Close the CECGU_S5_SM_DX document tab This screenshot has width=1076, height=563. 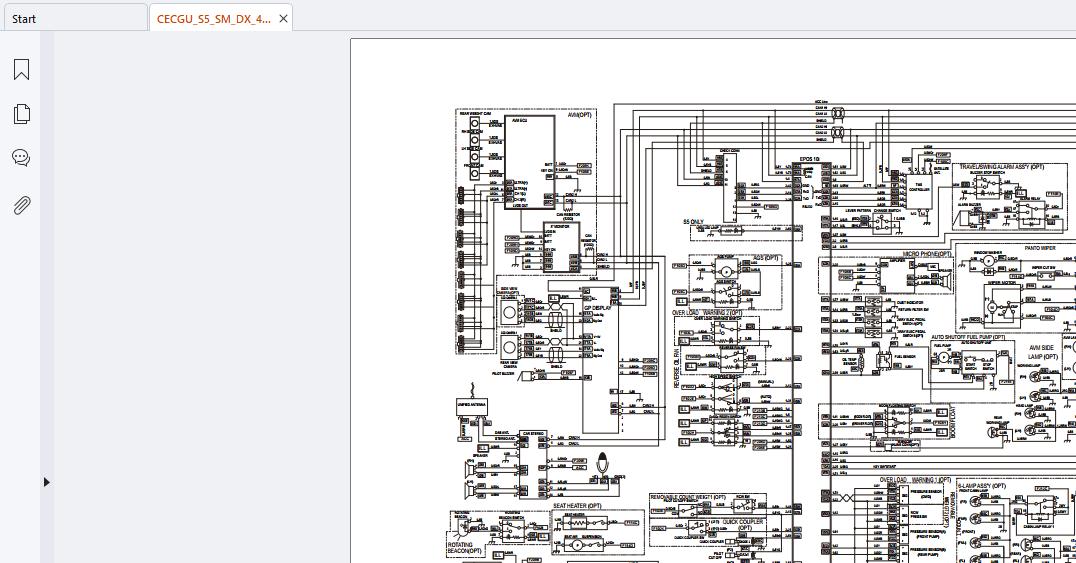click(283, 19)
